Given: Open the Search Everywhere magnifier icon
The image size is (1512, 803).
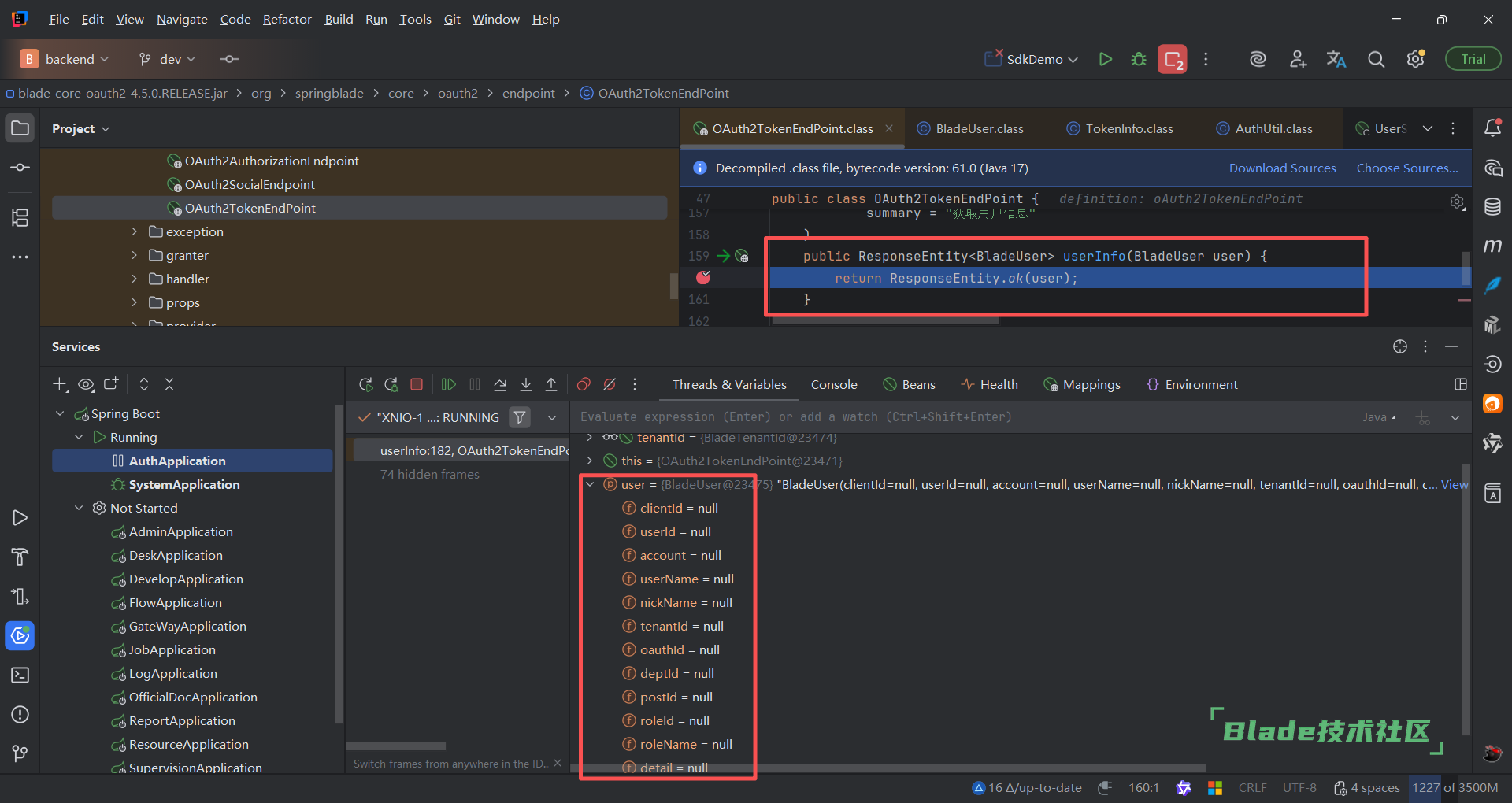Looking at the screenshot, I should pyautogui.click(x=1376, y=59).
